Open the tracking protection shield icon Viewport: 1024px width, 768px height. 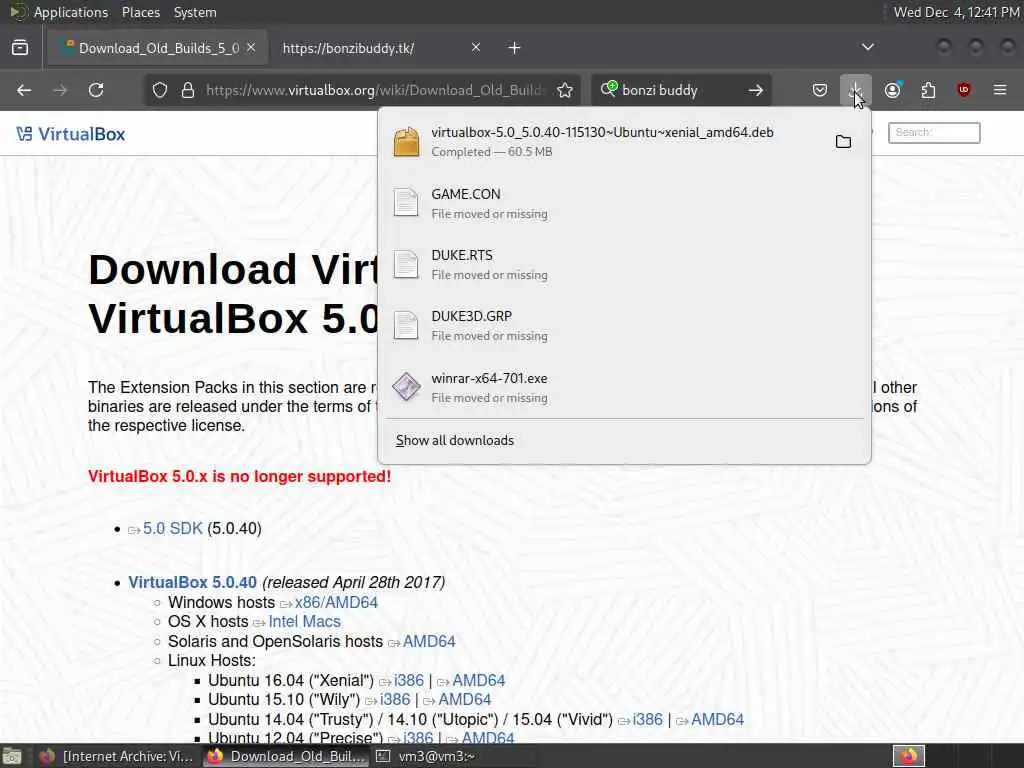(x=159, y=90)
